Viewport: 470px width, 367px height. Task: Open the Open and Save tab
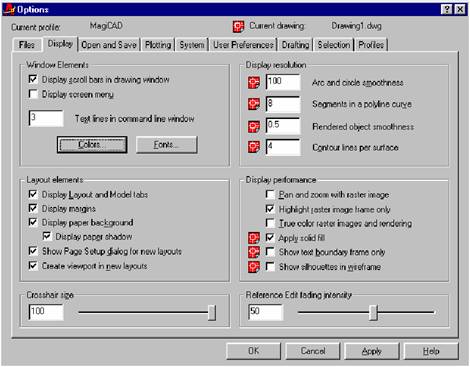pyautogui.click(x=109, y=45)
